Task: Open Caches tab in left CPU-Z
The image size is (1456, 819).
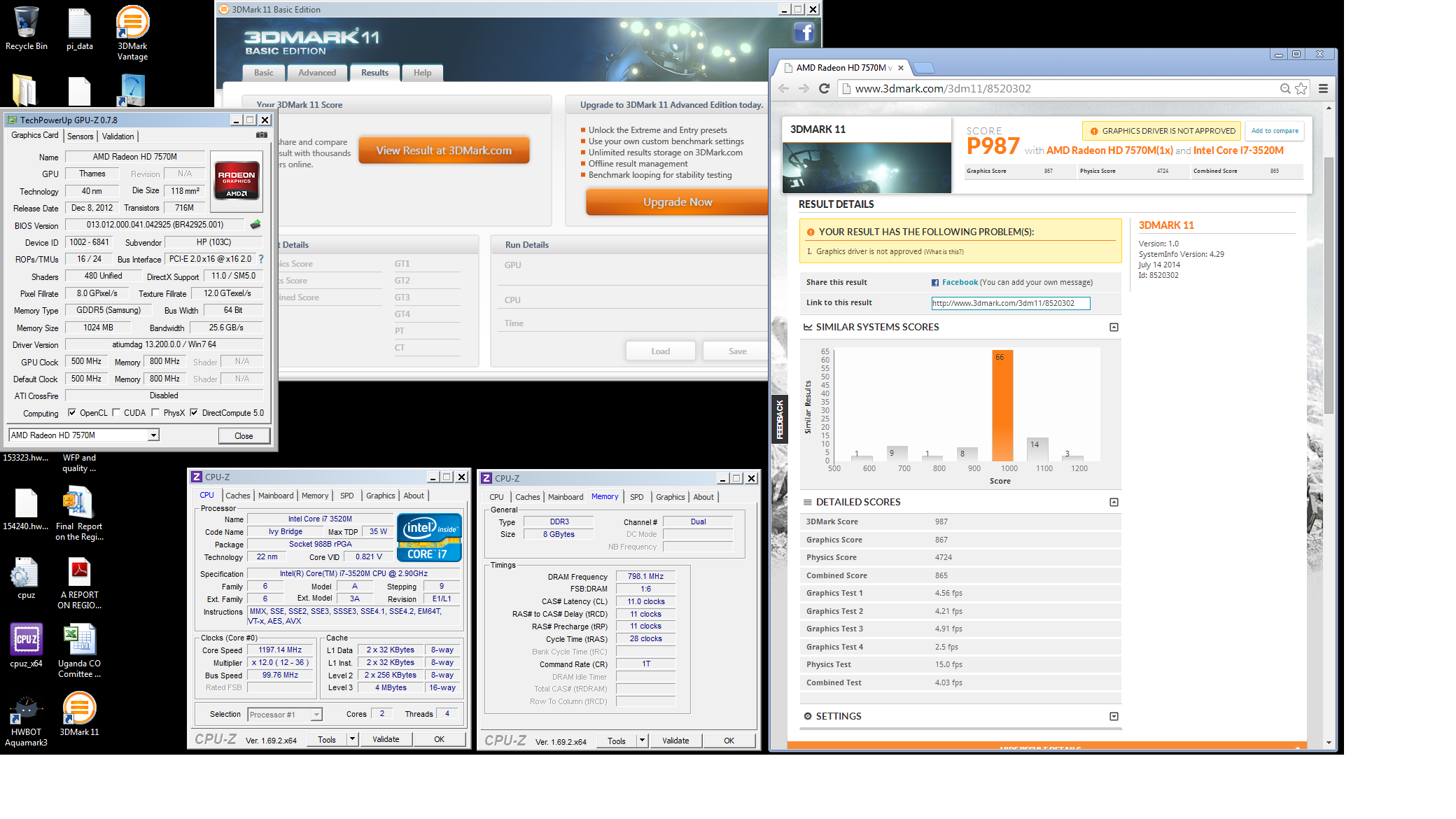Action: coord(238,496)
